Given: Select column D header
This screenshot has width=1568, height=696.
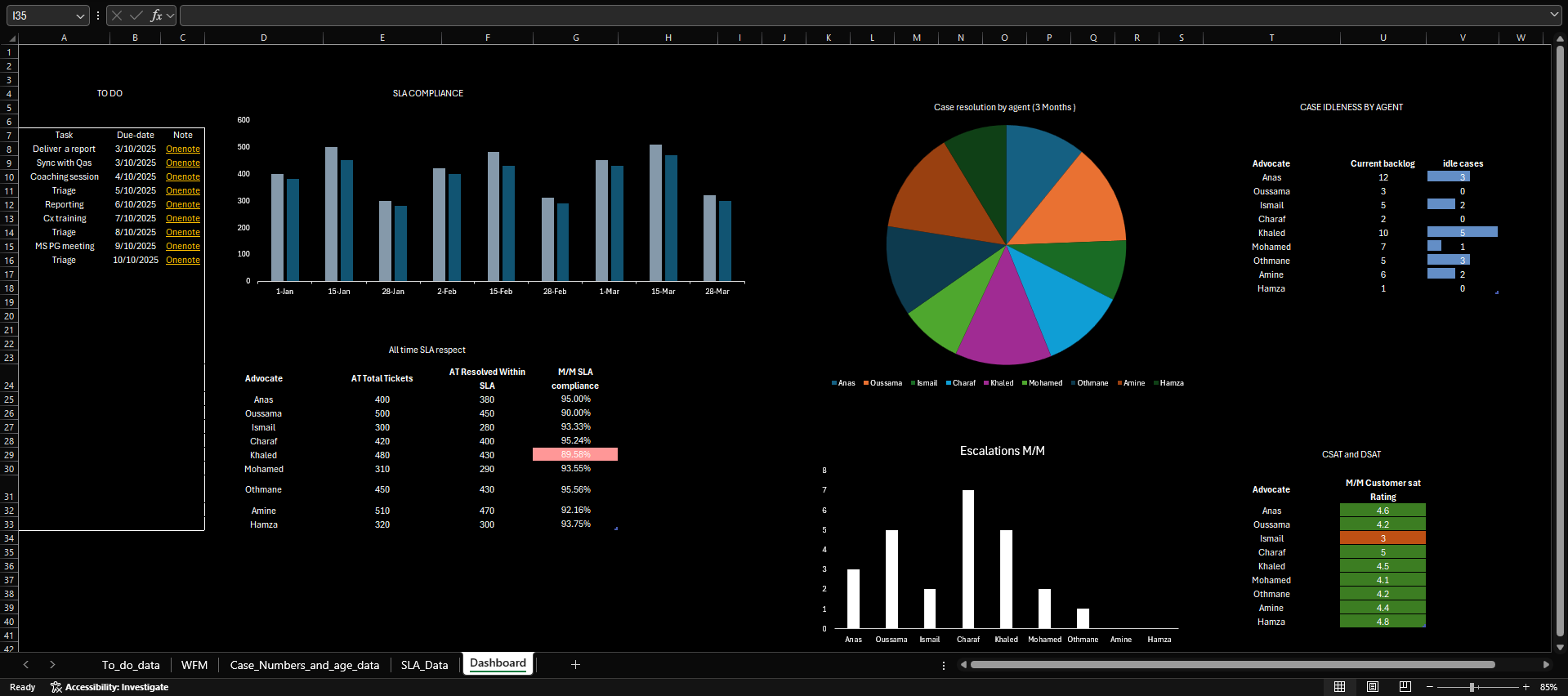Looking at the screenshot, I should coord(263,38).
